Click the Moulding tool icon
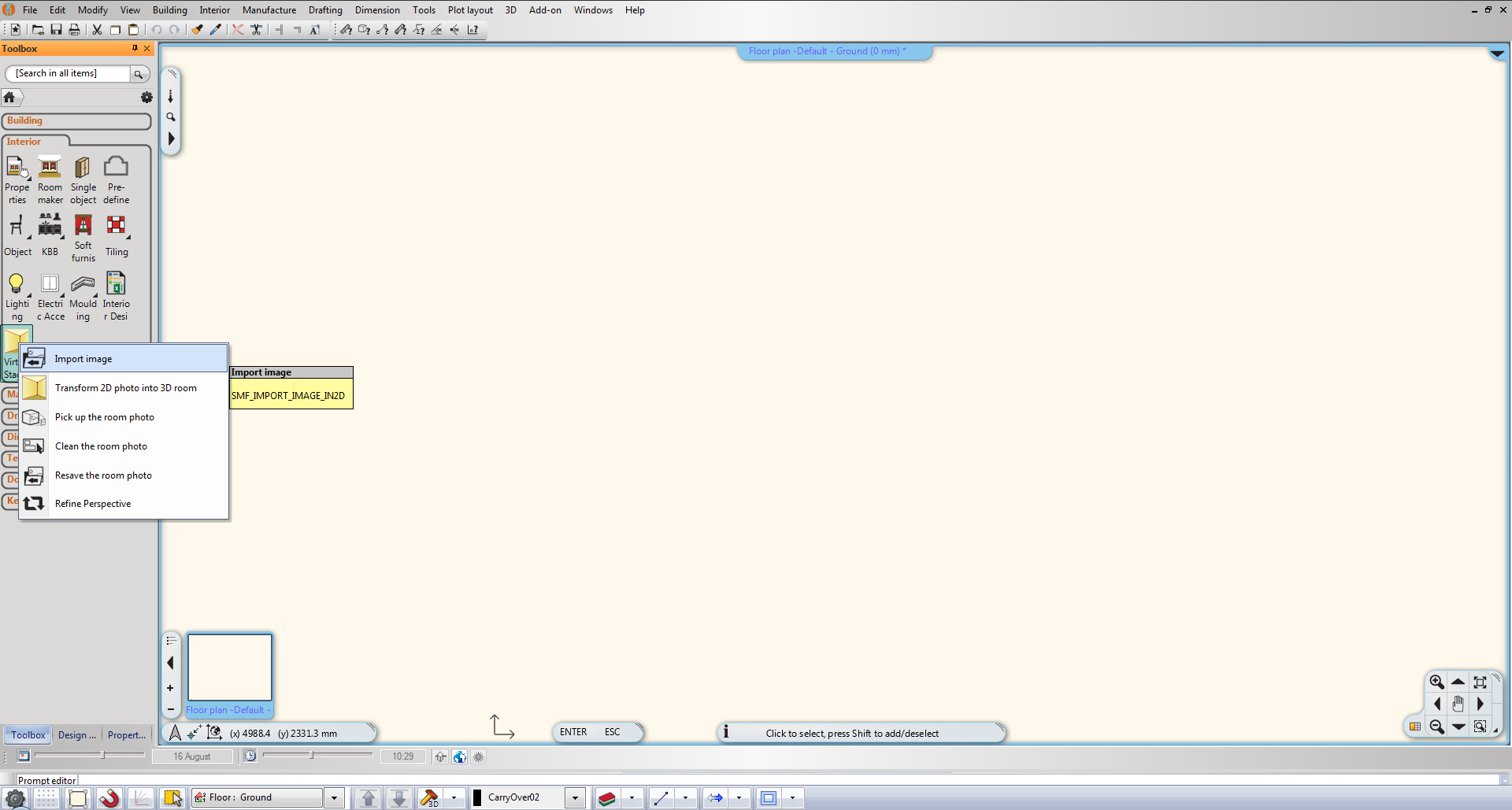 click(x=83, y=284)
